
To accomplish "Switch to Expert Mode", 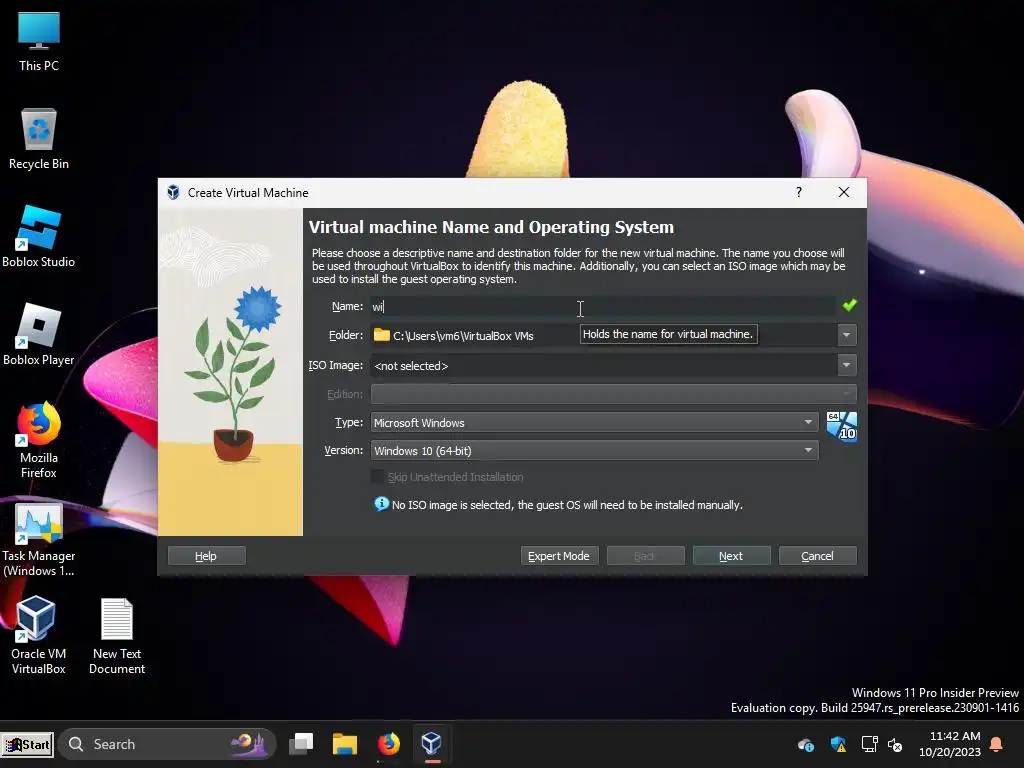I will (x=559, y=556).
